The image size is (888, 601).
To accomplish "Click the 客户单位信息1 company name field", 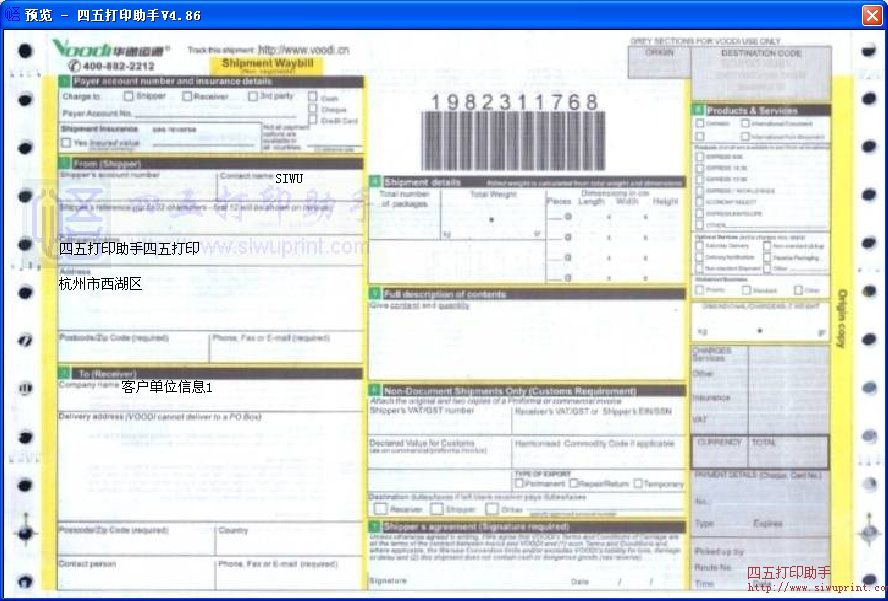I will [167, 386].
